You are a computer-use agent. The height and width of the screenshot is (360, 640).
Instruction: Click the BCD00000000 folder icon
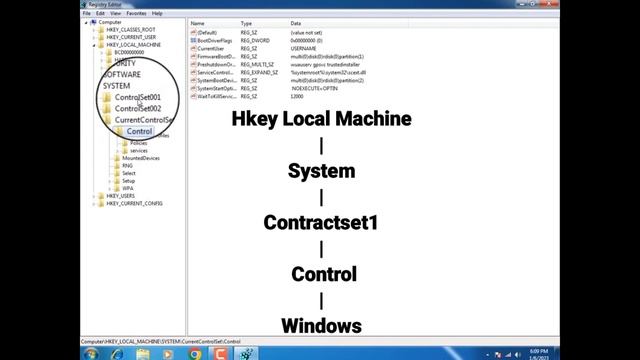(109, 52)
